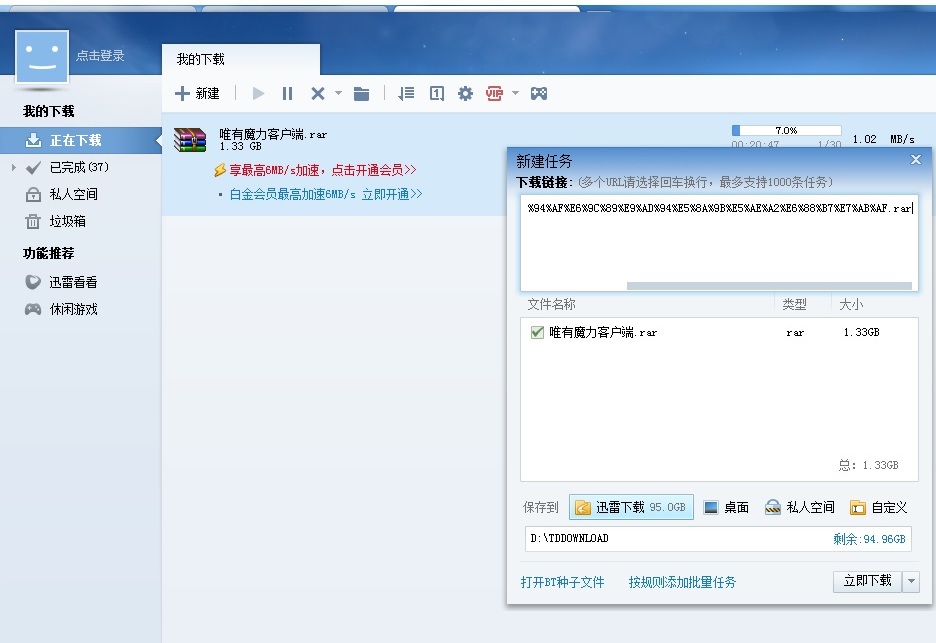This screenshot has height=643, width=936.
Task: Pause the download with the pause icon
Action: click(287, 93)
